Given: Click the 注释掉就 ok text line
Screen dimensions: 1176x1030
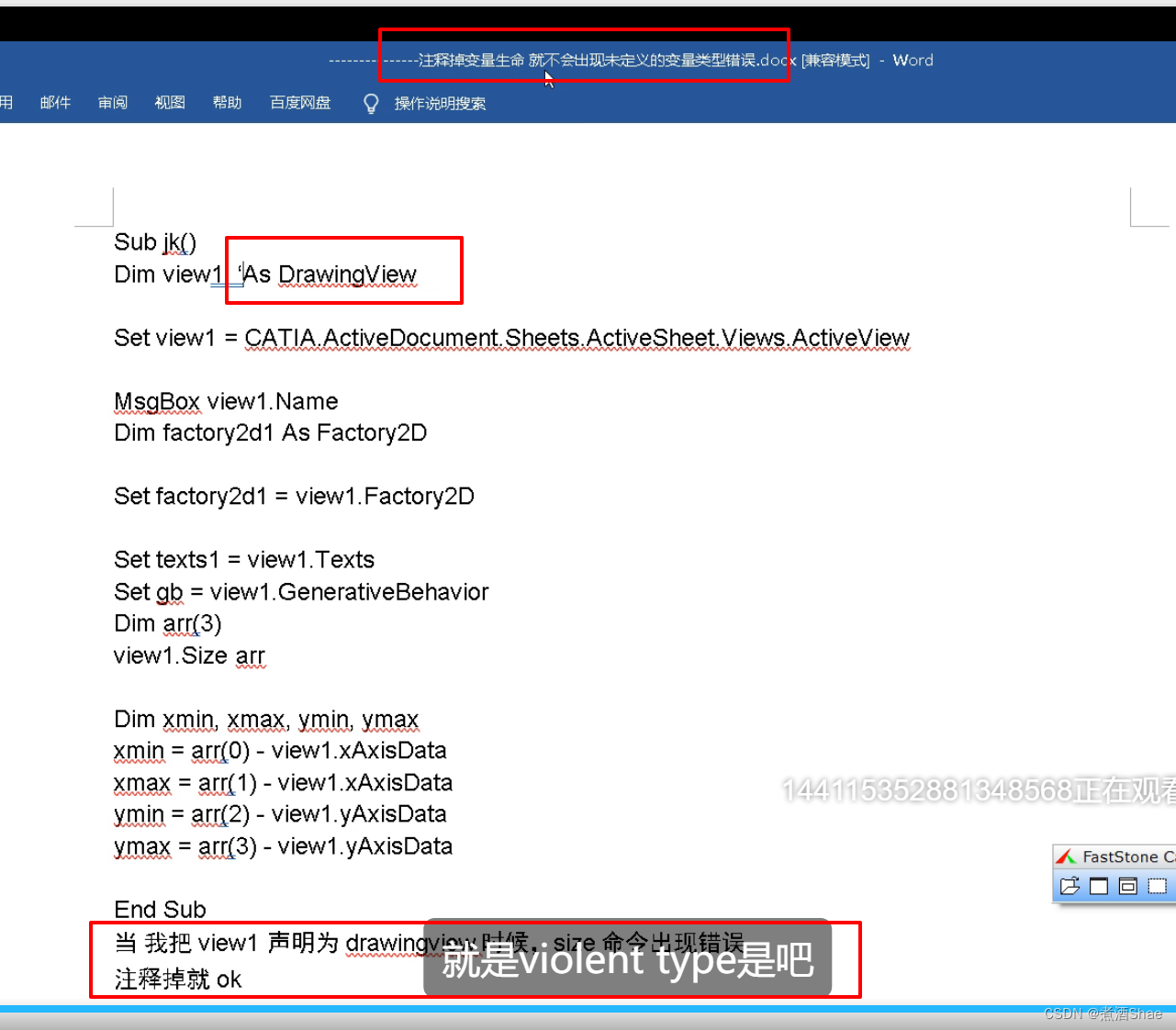Looking at the screenshot, I should (x=178, y=980).
